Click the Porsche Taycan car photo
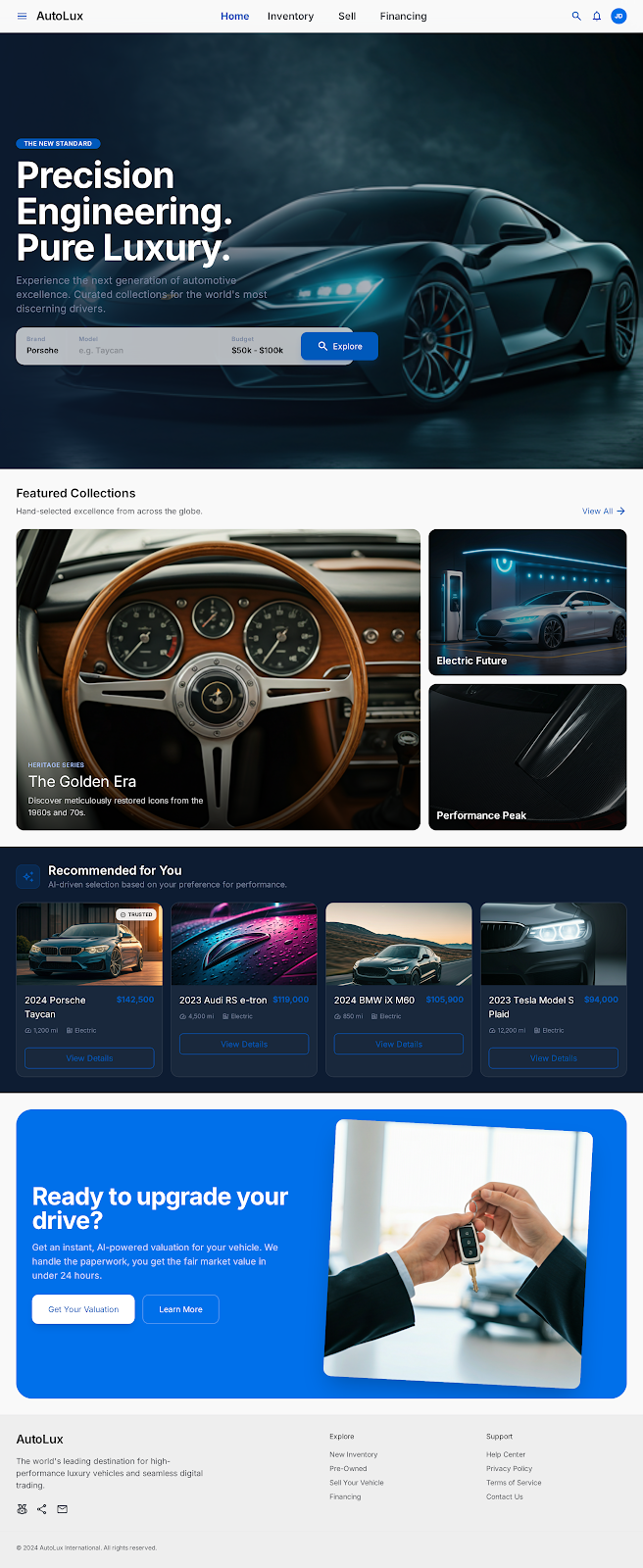The height and width of the screenshot is (1568, 643). [89, 945]
